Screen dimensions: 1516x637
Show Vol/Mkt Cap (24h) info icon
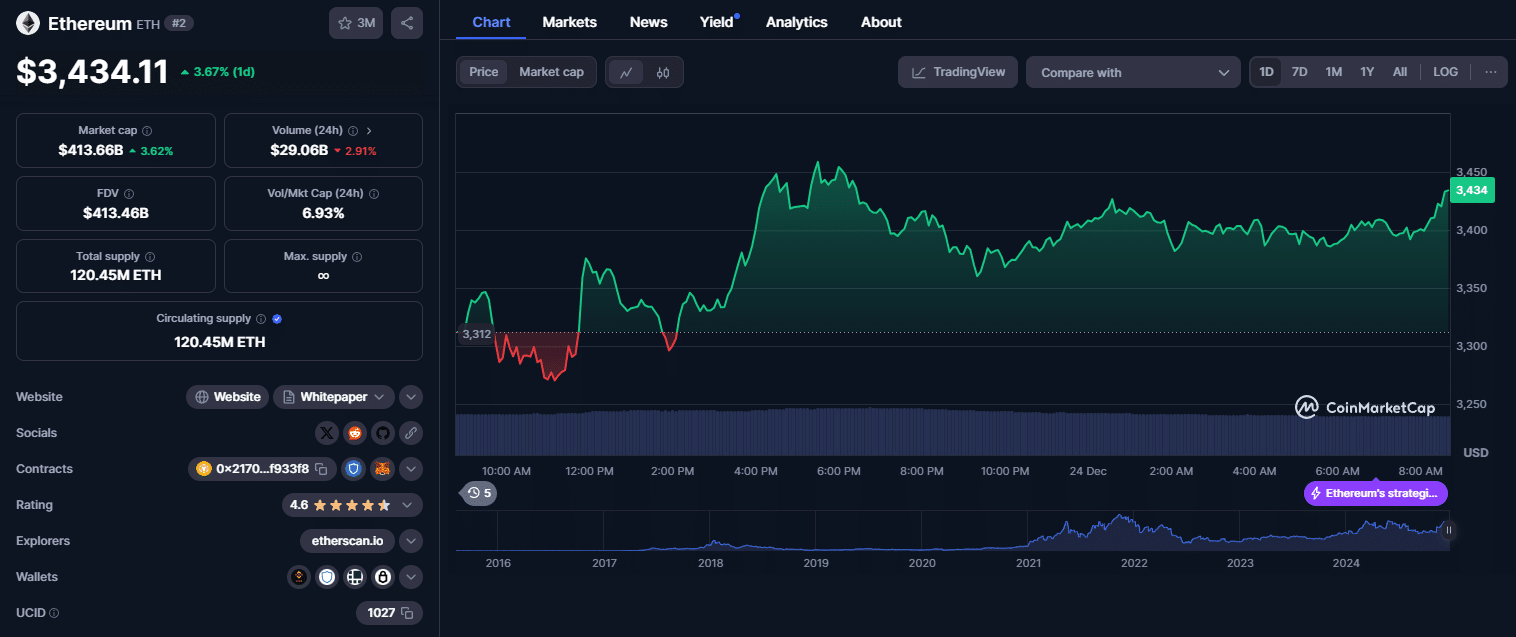[x=374, y=194]
